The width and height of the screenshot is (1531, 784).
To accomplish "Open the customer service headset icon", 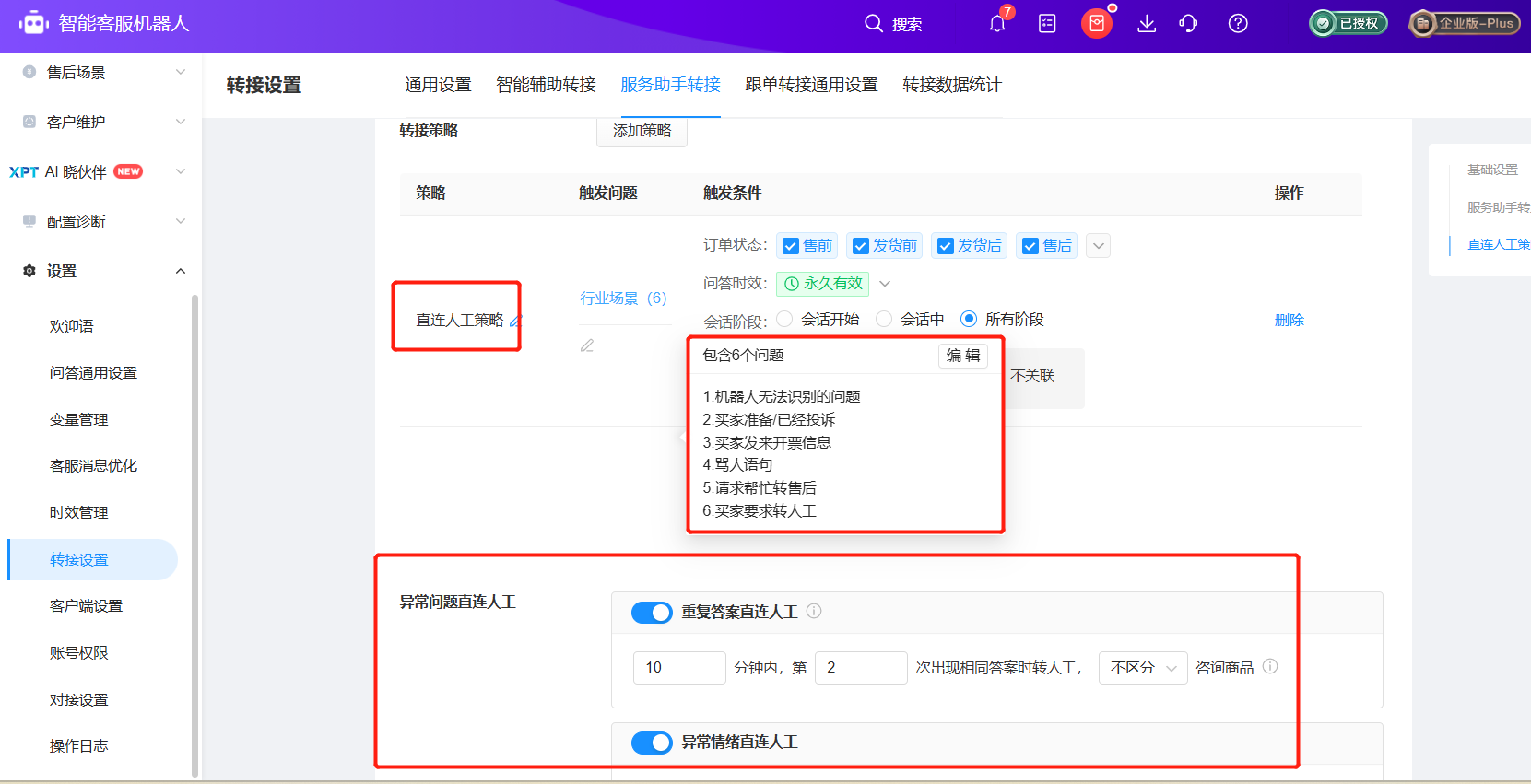I will coord(1188,23).
